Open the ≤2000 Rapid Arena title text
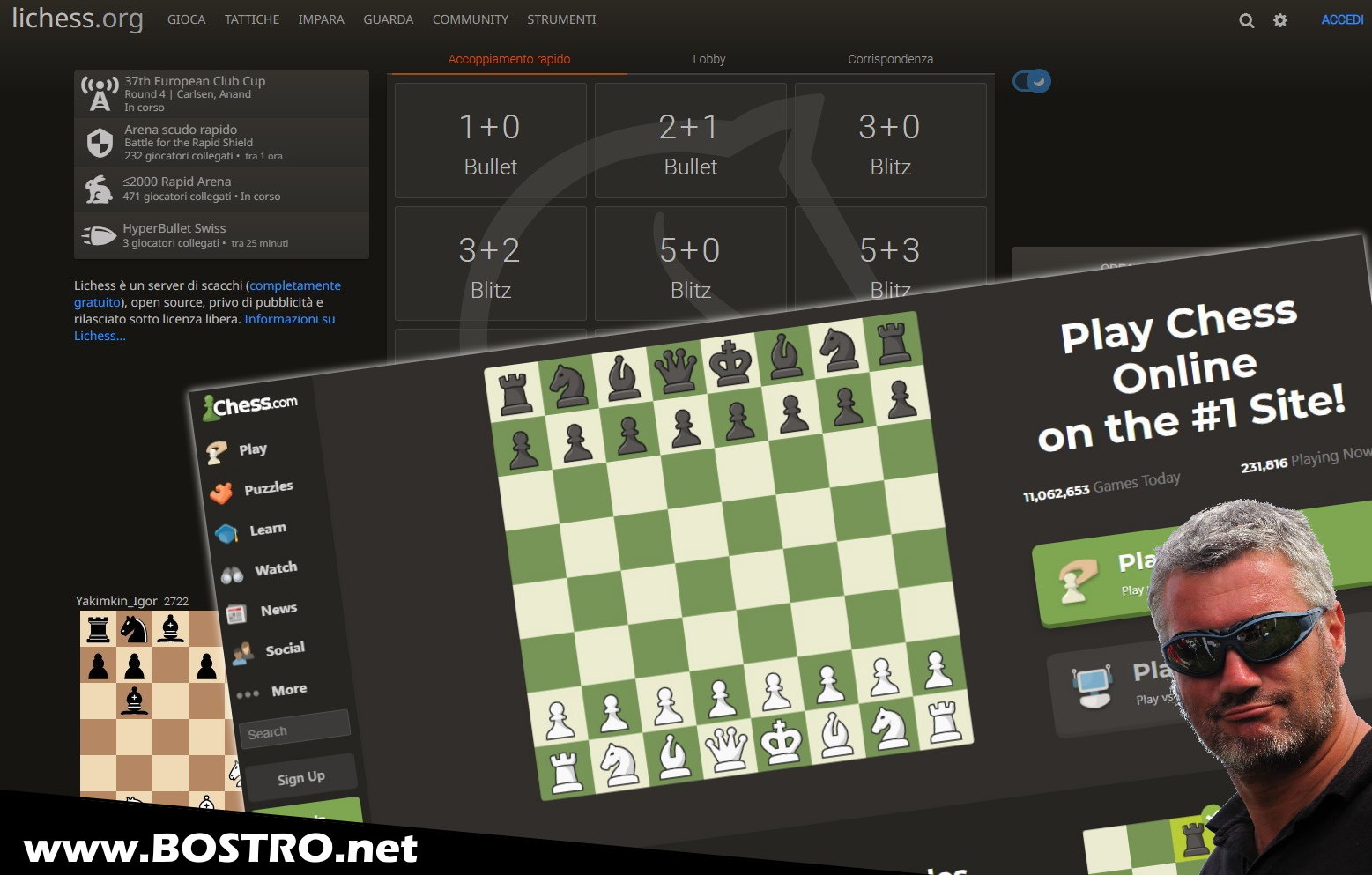Screen dimensions: 1372x875 click(177, 182)
